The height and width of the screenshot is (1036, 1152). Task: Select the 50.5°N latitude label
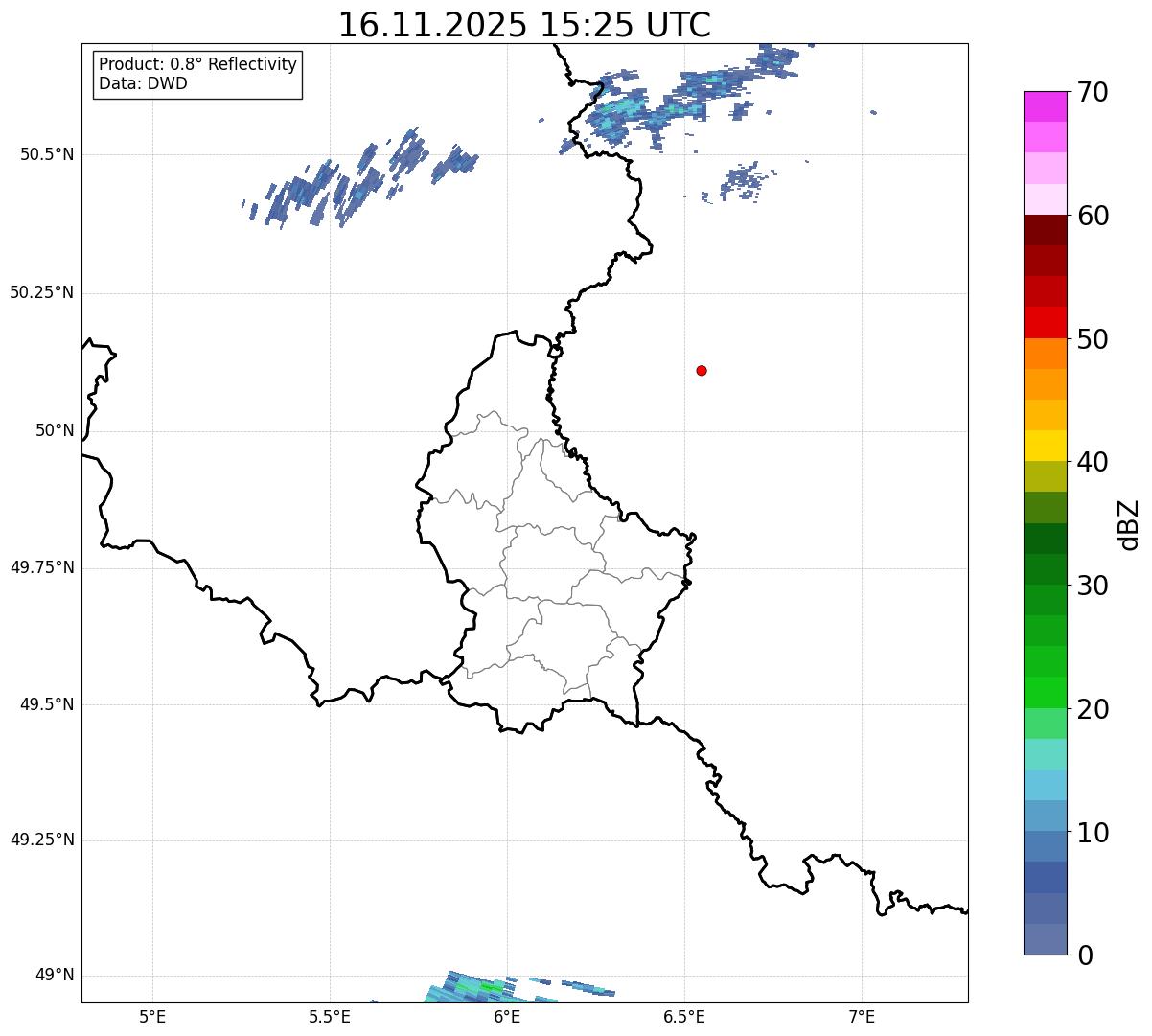(x=47, y=154)
